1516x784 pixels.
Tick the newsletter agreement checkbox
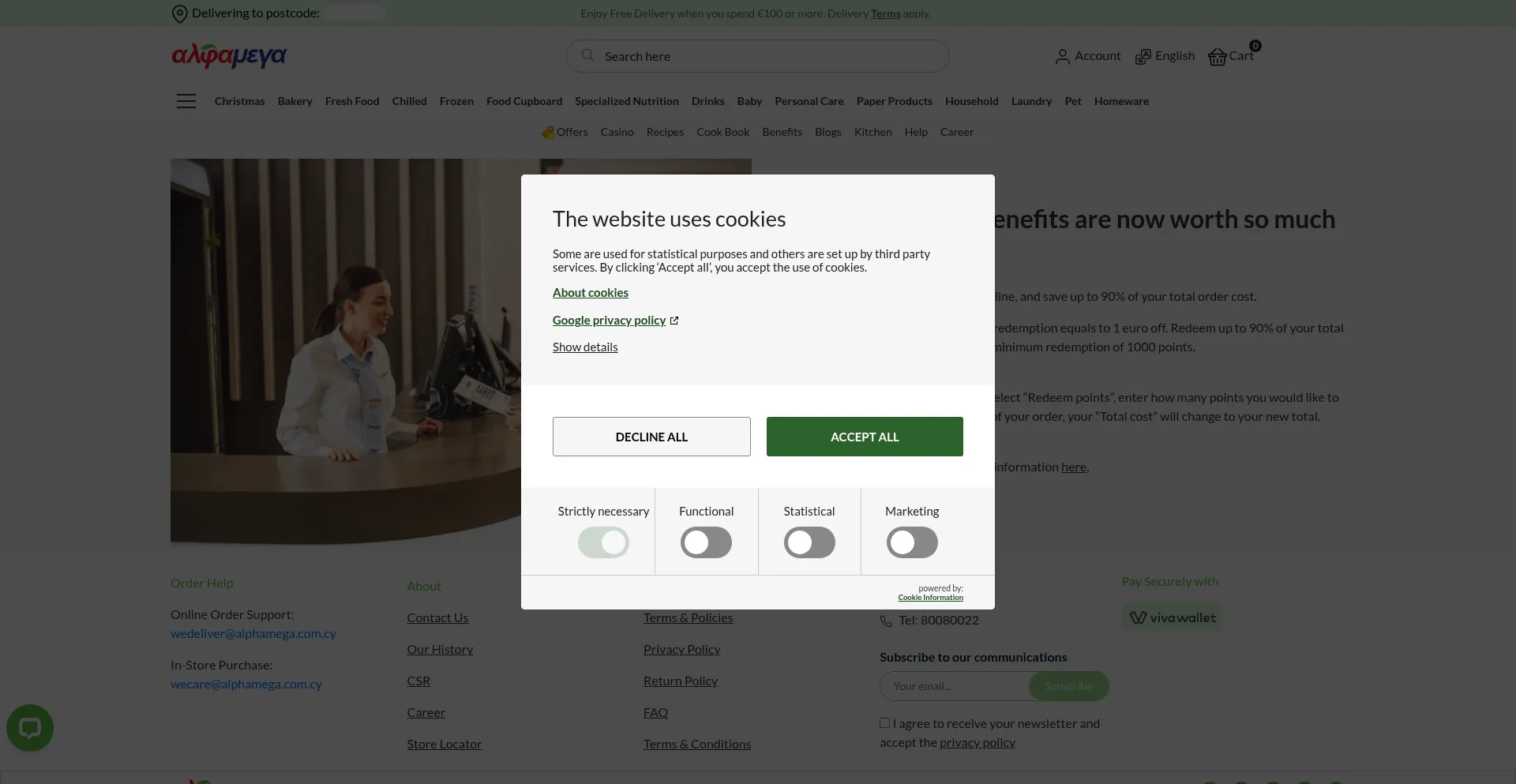tap(885, 722)
